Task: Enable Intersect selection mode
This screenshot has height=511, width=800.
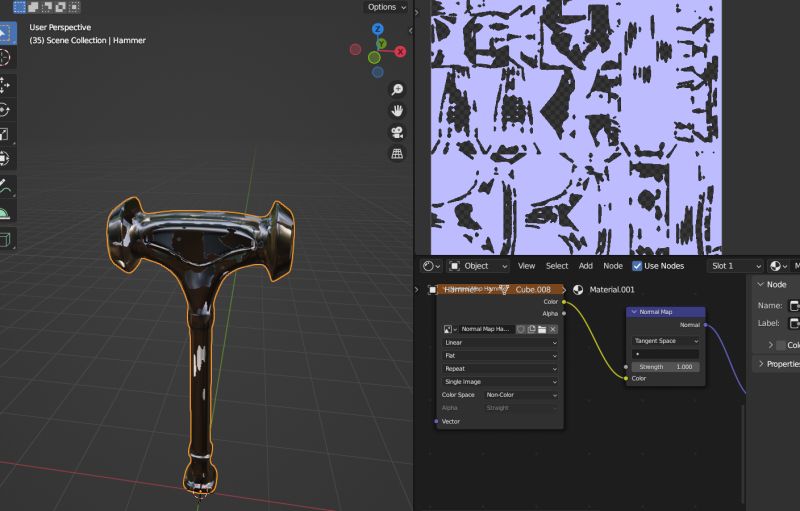Action: click(74, 7)
